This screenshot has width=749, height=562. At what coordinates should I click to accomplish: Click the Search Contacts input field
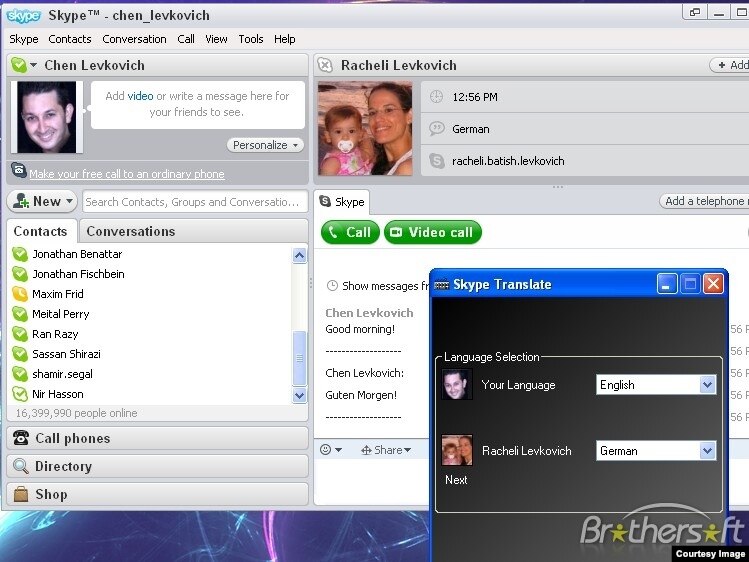(195, 202)
